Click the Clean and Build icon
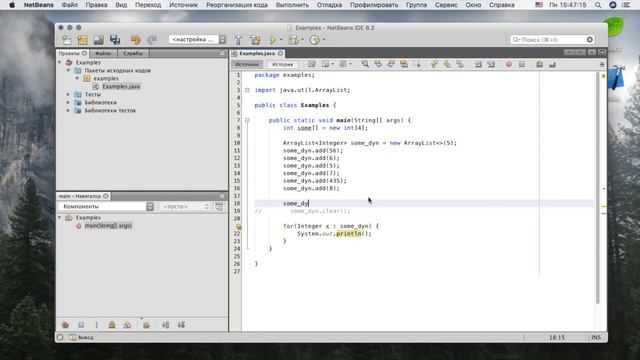Screen dimensions: 640x360 [256, 40]
